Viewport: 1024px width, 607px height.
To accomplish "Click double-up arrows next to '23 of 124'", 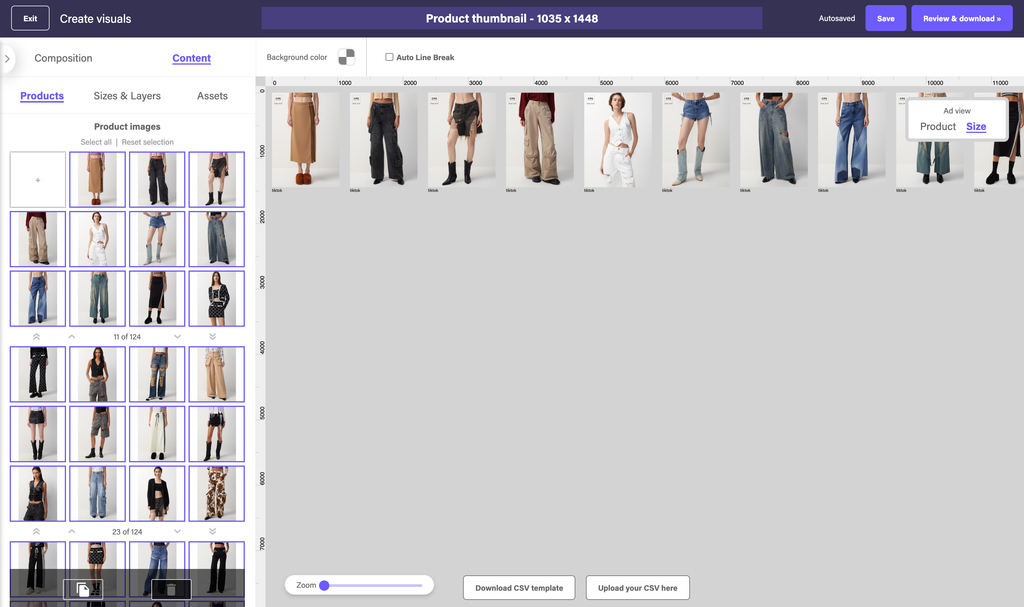I will (37, 532).
